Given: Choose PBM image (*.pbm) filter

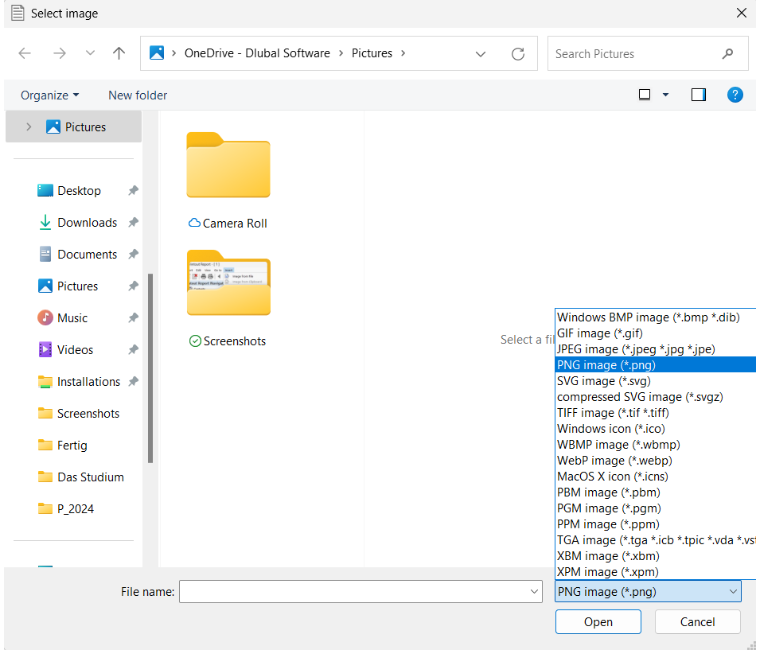Looking at the screenshot, I should [x=655, y=492].
